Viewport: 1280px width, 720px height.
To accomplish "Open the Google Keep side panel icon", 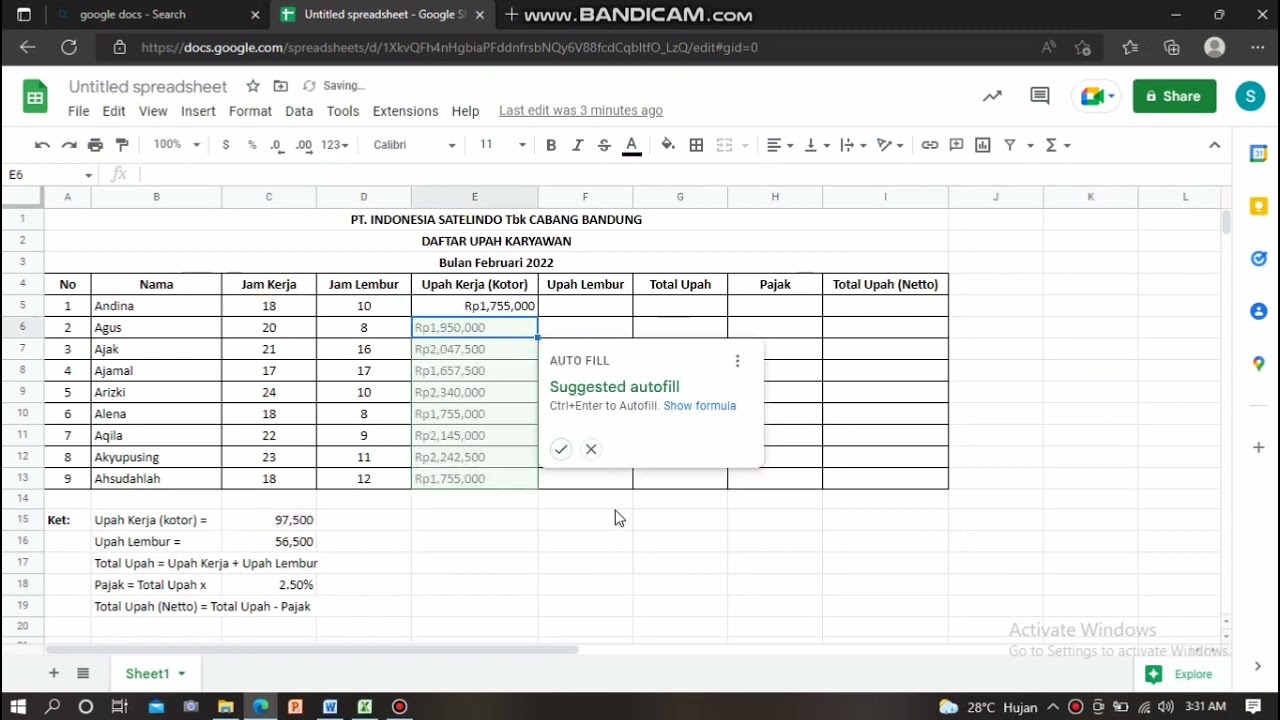I will [1258, 207].
